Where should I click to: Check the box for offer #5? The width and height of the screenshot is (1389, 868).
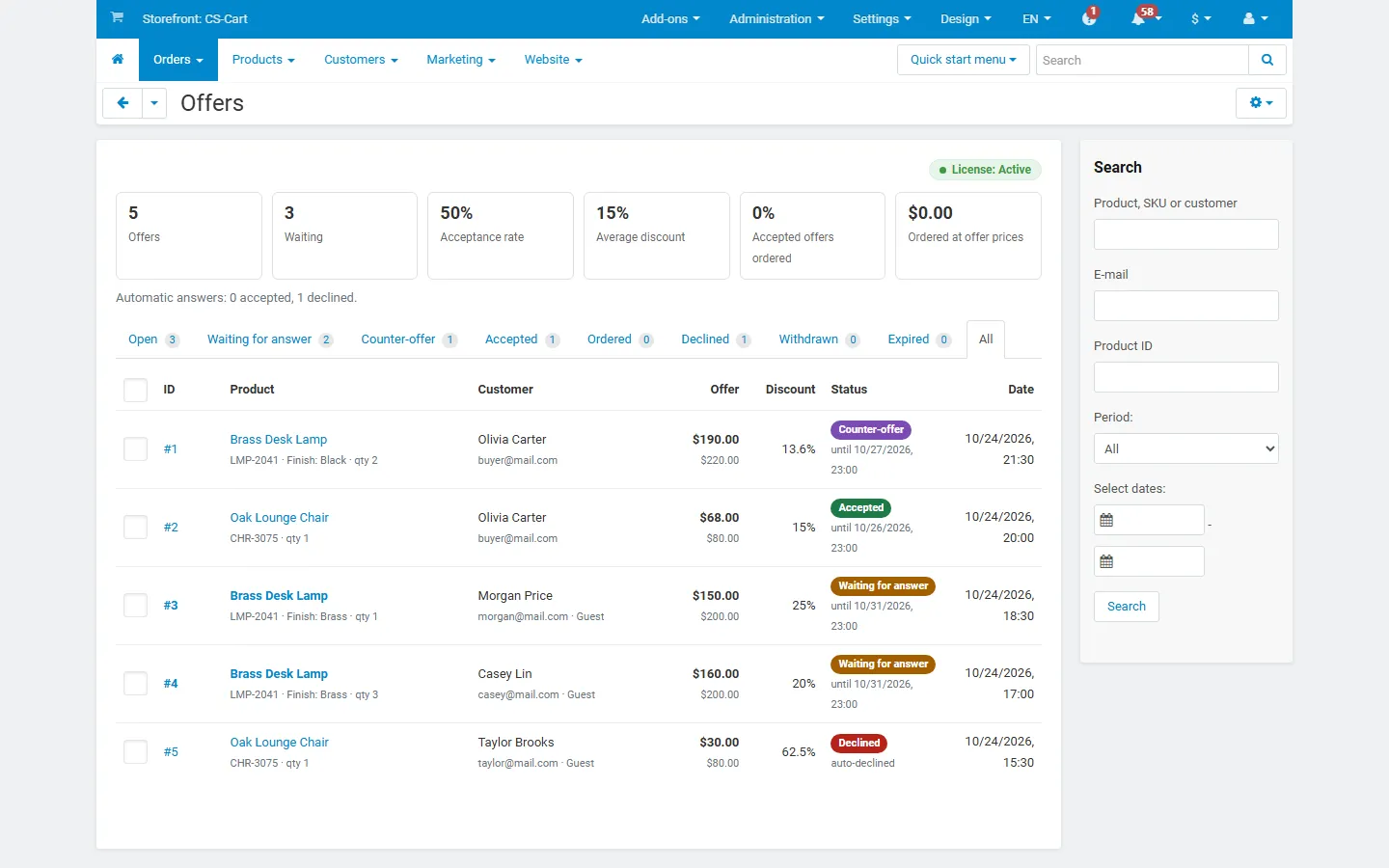coord(136,752)
